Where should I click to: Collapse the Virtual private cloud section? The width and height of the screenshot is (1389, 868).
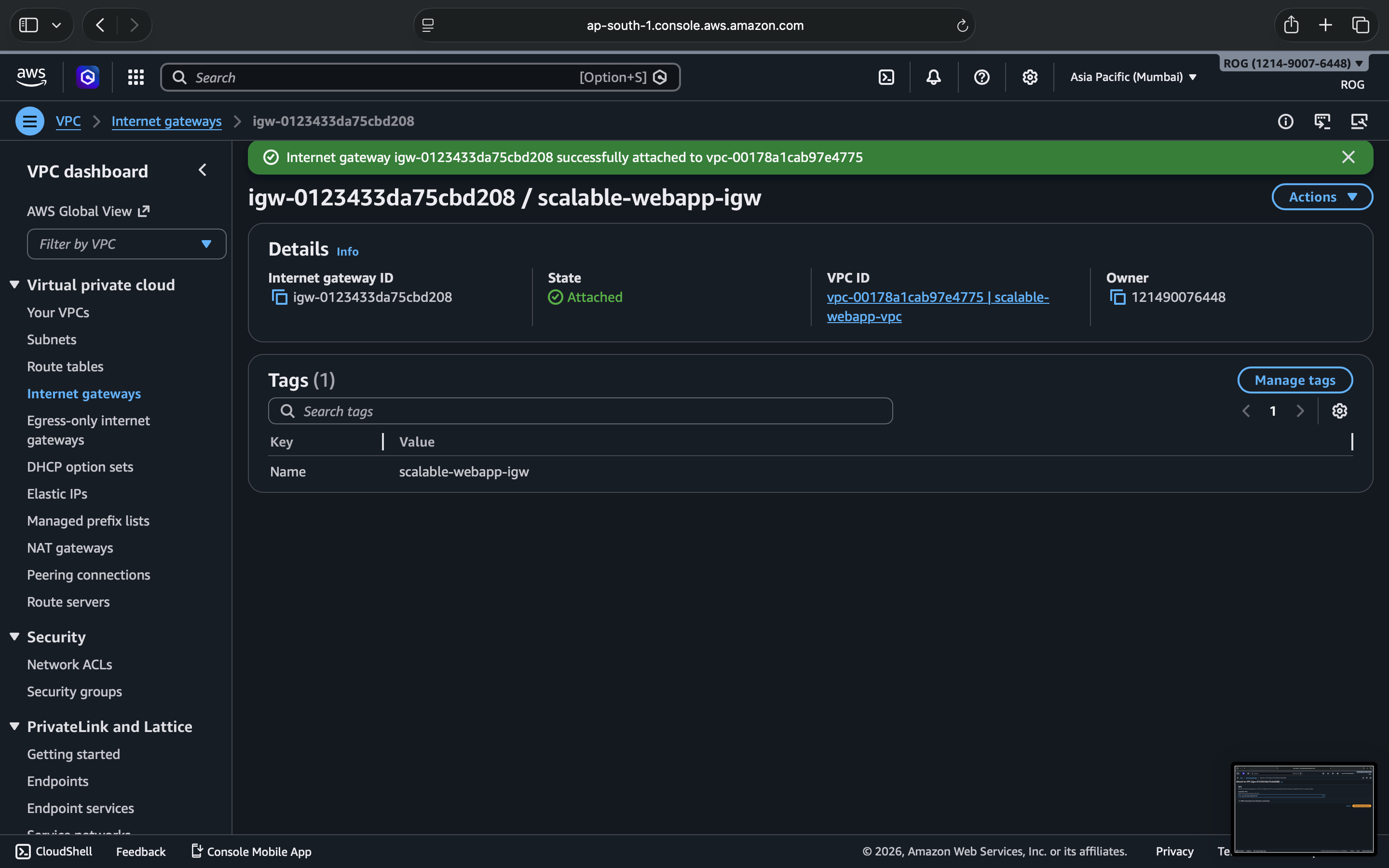click(x=15, y=285)
